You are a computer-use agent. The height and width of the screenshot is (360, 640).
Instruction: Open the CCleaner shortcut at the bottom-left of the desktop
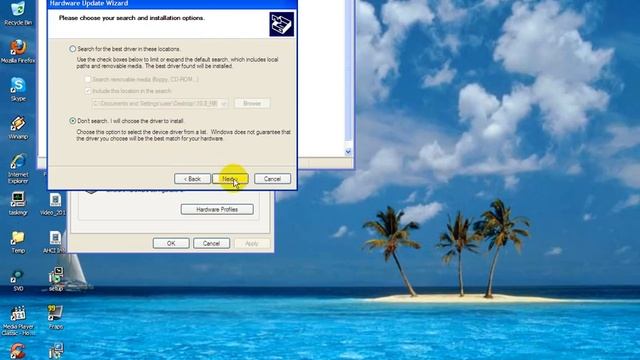tap(18, 351)
